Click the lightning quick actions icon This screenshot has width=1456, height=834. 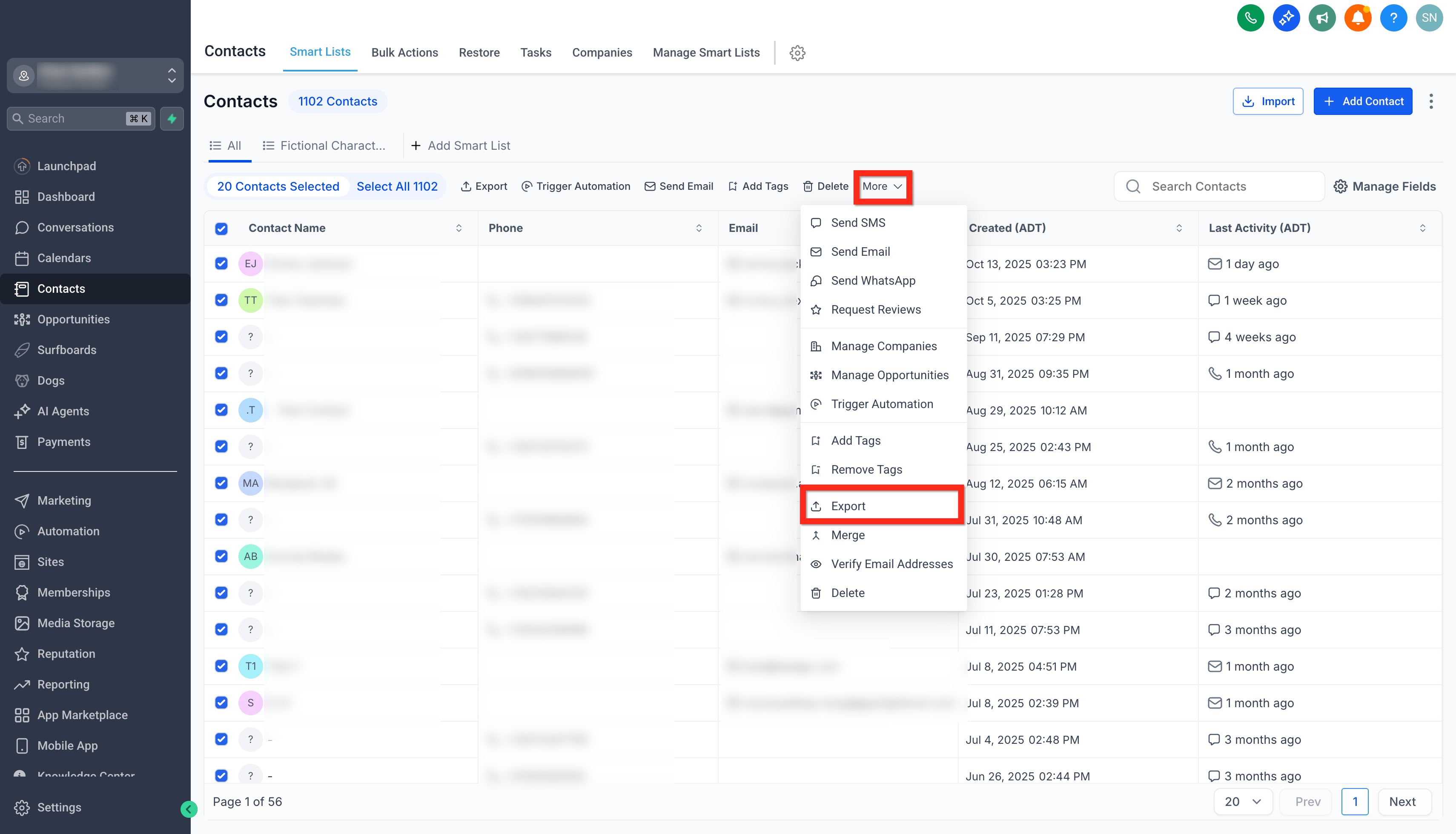[x=172, y=119]
